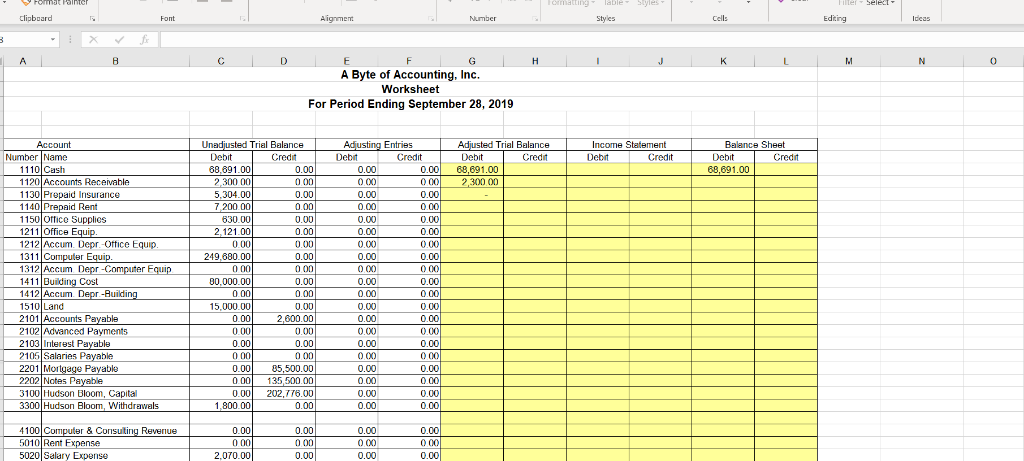Click the Enter checkmark in the formula bar
The width and height of the screenshot is (1024, 461).
click(118, 40)
